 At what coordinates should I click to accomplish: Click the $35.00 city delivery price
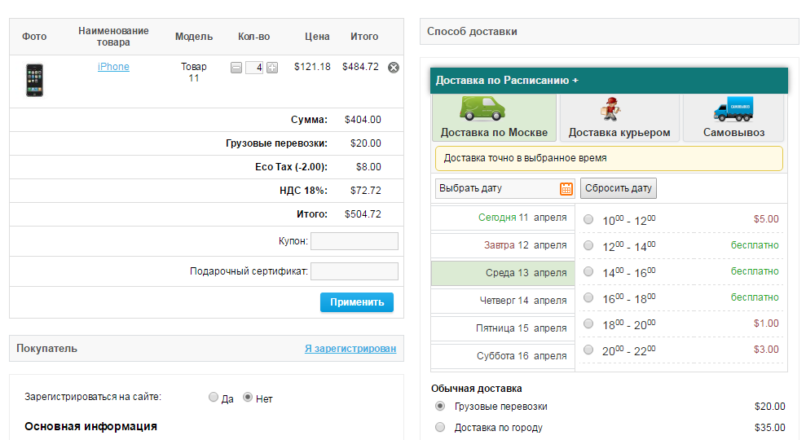click(x=770, y=428)
